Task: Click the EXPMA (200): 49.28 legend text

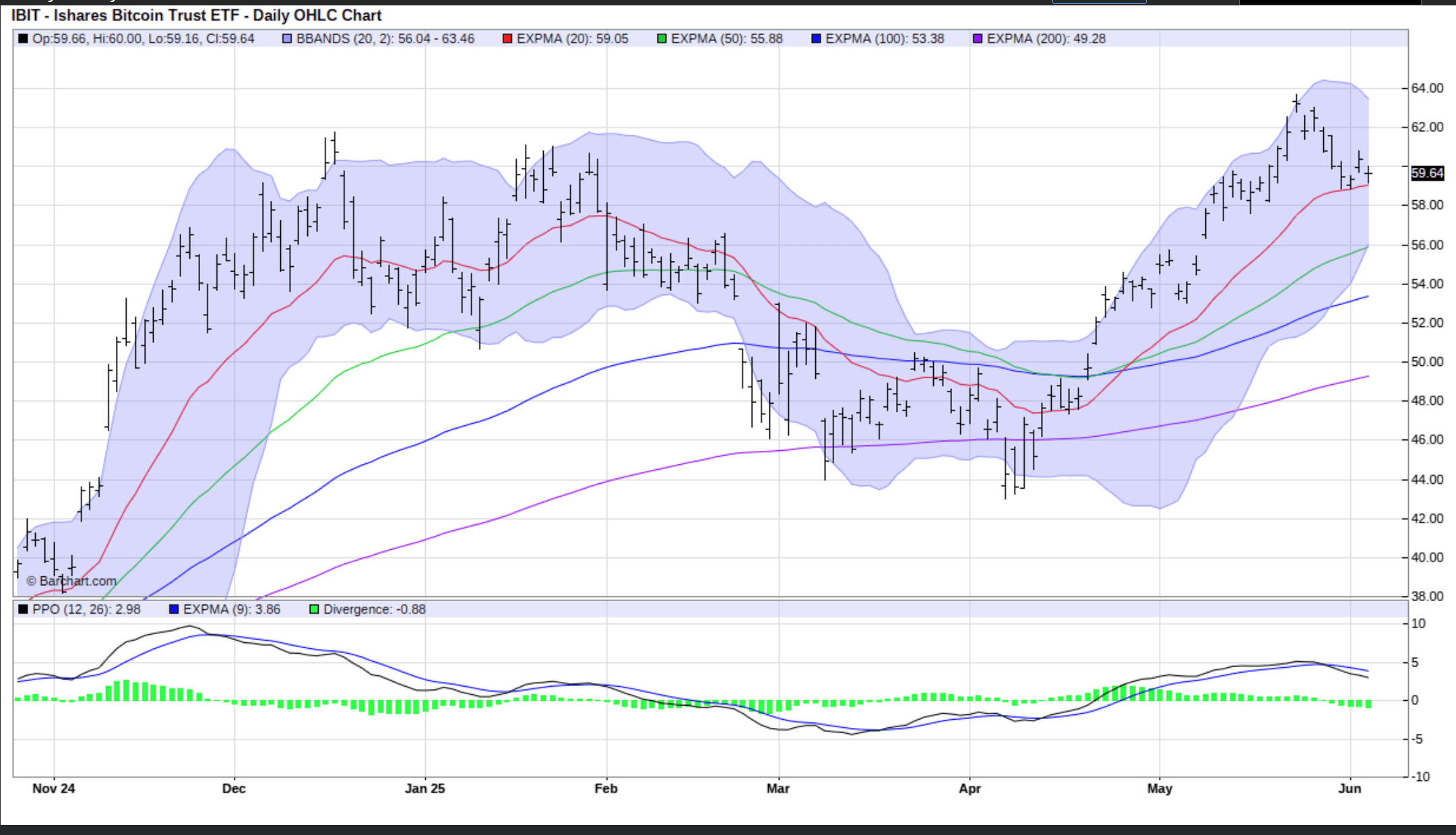Action: pos(1046,38)
